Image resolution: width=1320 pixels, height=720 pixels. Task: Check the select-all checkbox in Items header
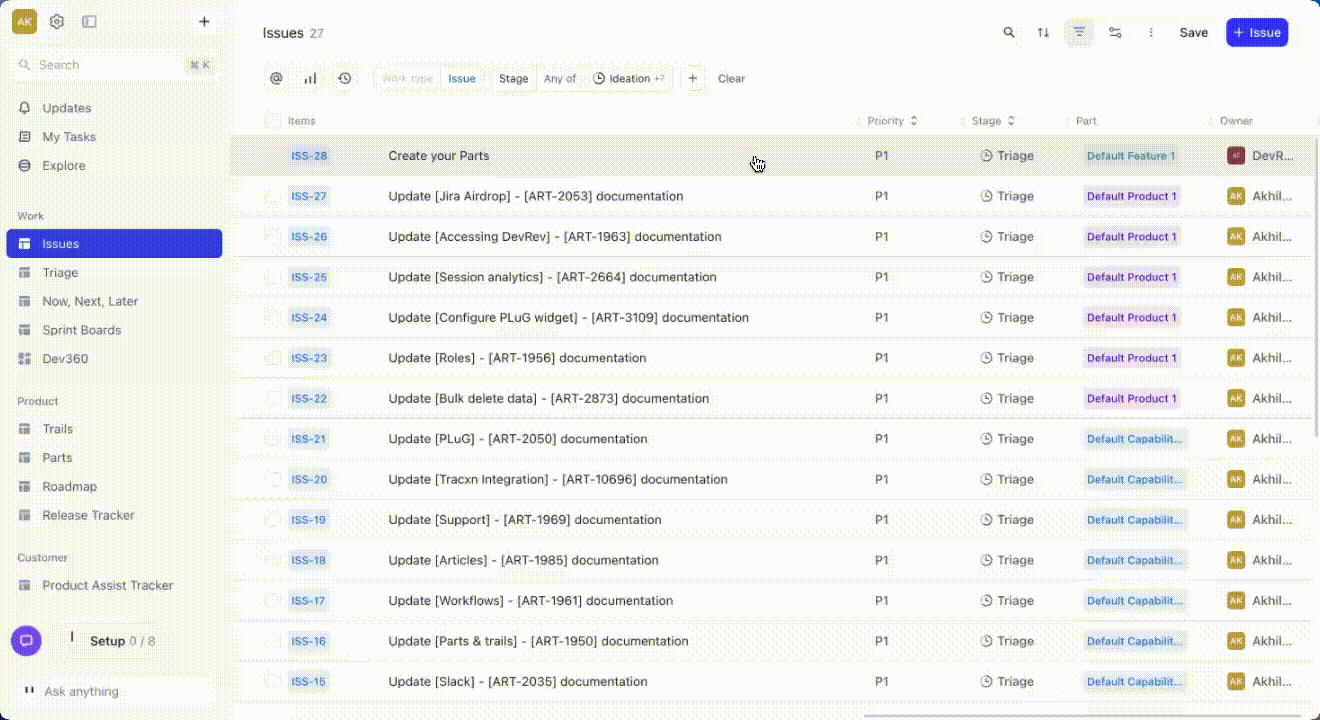point(273,121)
